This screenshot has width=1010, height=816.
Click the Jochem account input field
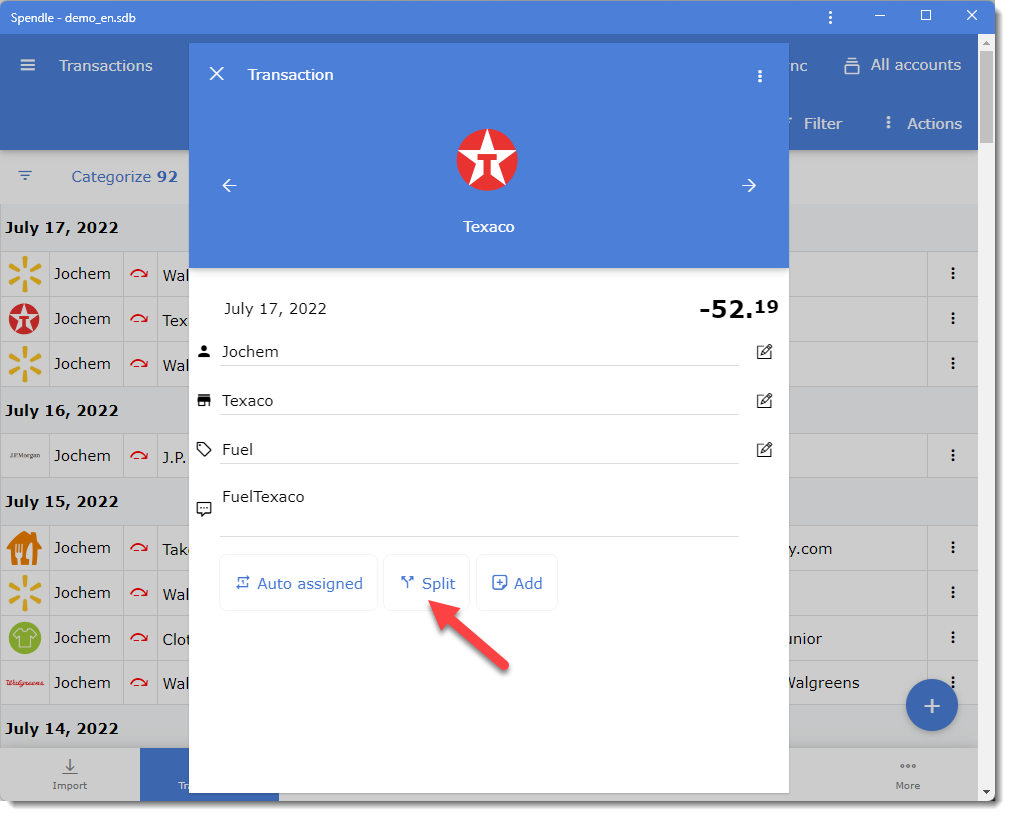[479, 352]
